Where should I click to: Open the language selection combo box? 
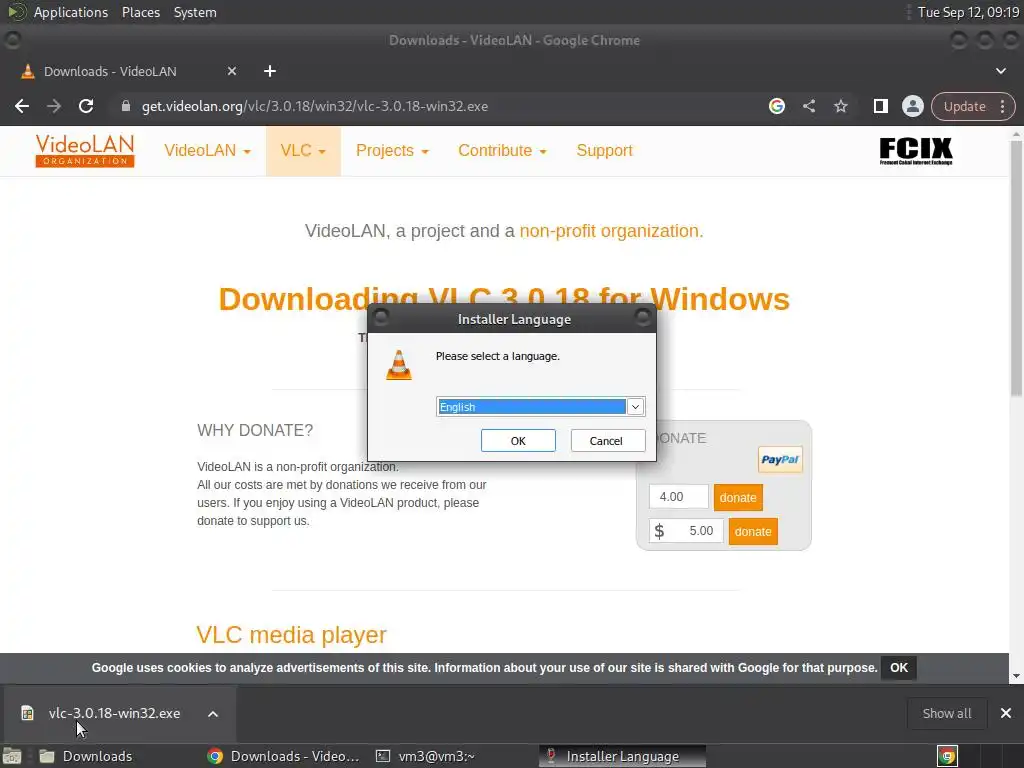(x=540, y=407)
